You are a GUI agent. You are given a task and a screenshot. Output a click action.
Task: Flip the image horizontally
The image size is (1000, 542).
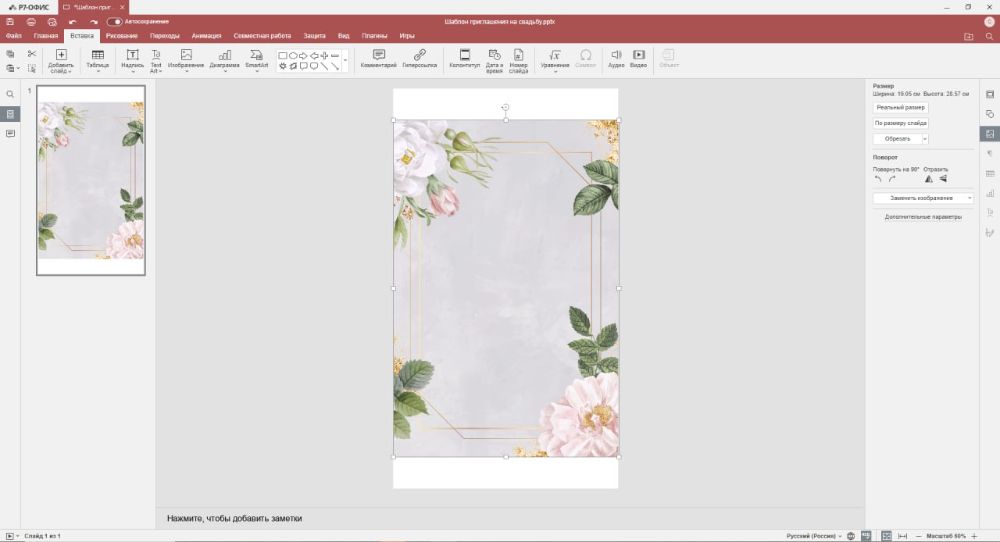[x=928, y=179]
